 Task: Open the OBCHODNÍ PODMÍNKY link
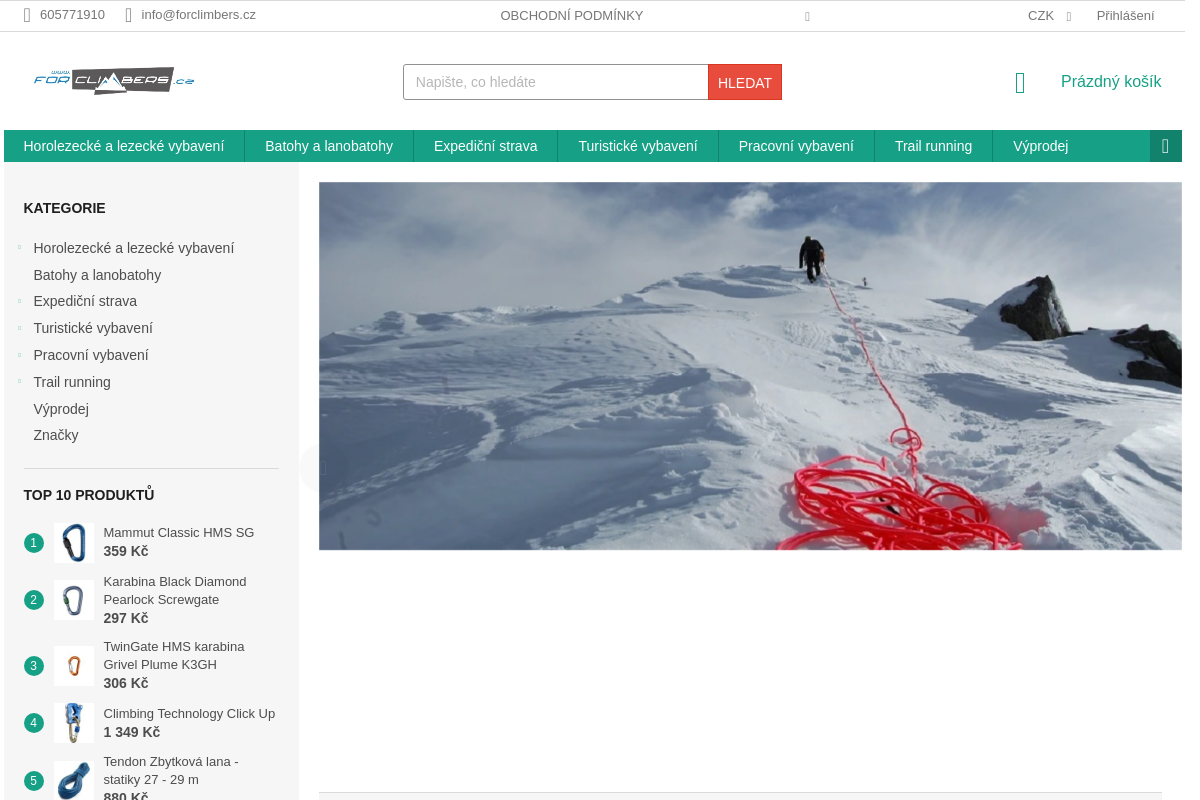coord(571,16)
